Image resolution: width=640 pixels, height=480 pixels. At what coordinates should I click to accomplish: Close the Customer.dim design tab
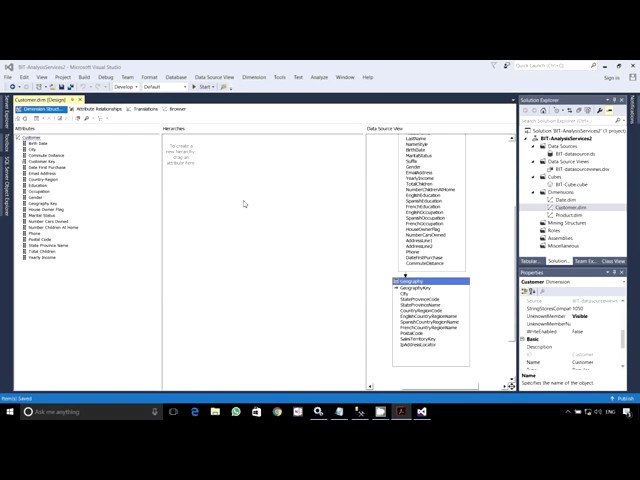tap(80, 100)
